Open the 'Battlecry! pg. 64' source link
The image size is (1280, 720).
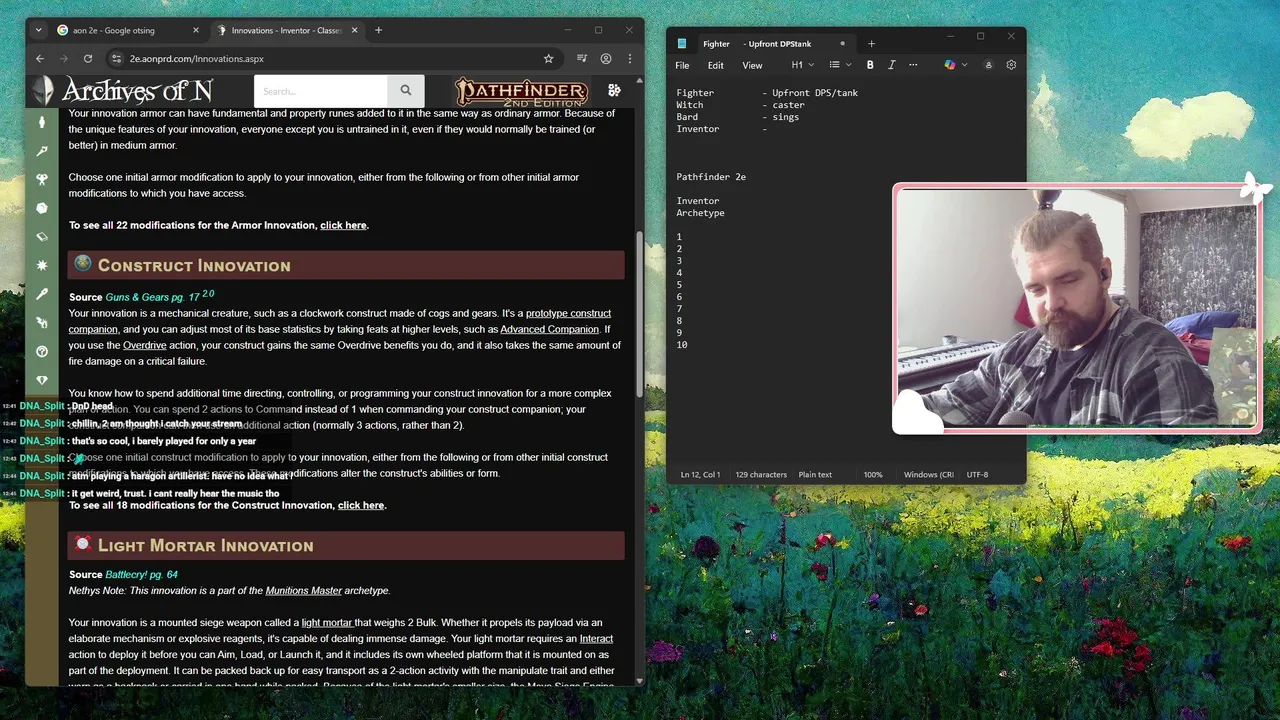[x=141, y=574]
